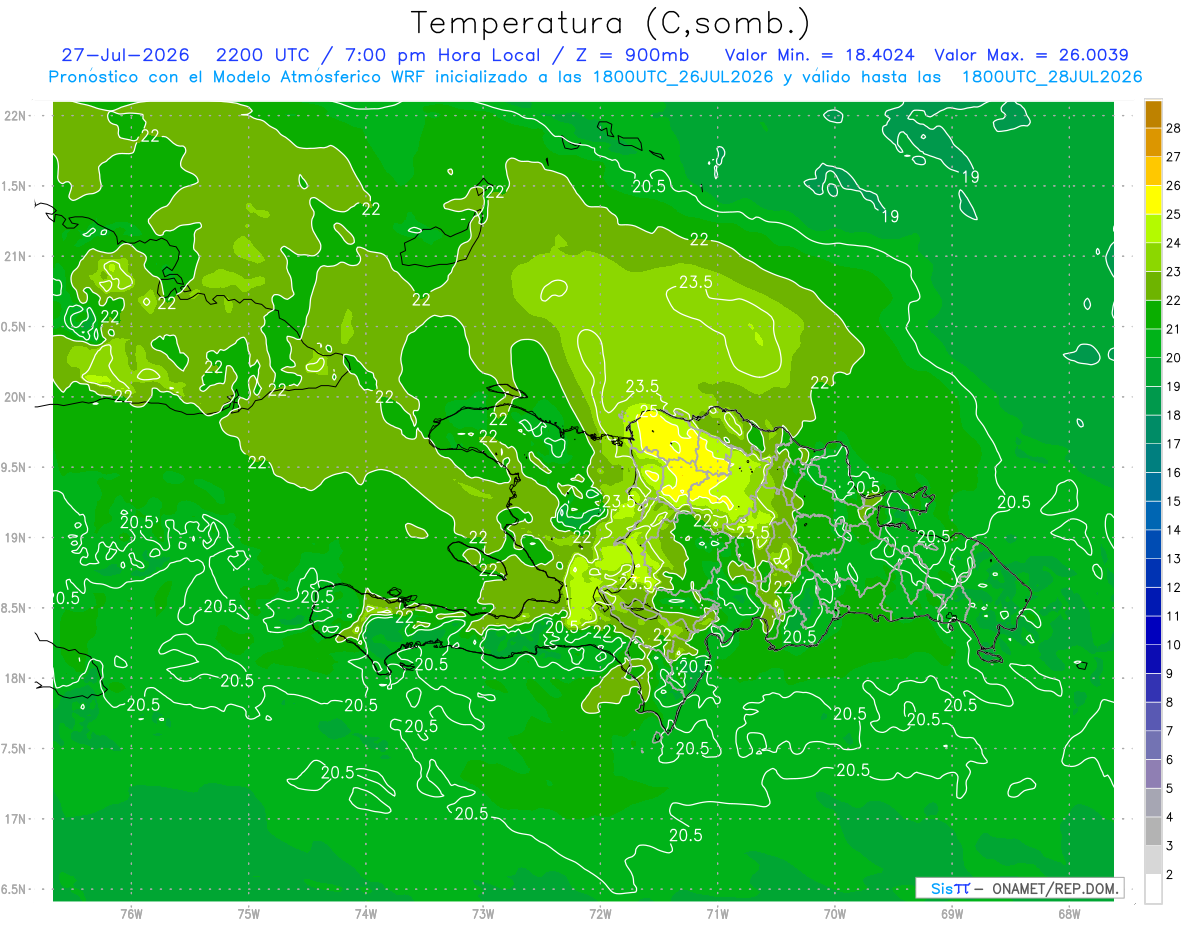
Task: Click the orange legend swatch above 28
Action: click(x=1153, y=114)
